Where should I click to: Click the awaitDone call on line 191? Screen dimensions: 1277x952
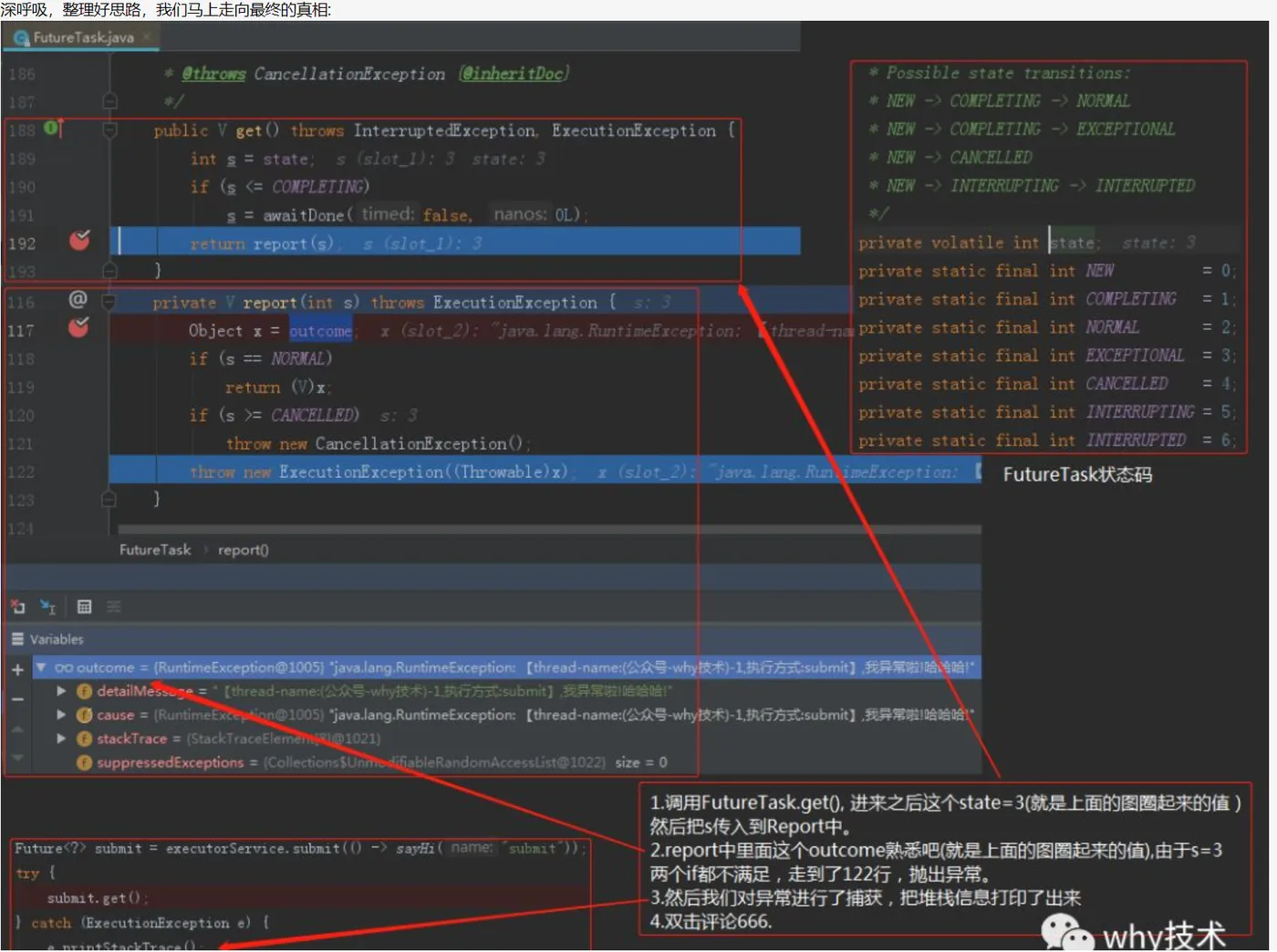303,215
